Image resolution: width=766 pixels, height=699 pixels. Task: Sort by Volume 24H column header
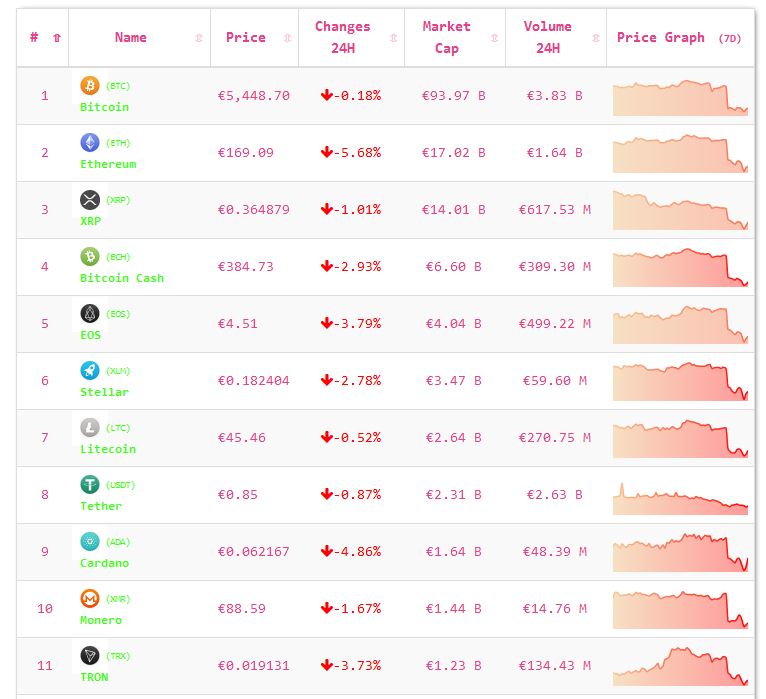tap(548, 38)
